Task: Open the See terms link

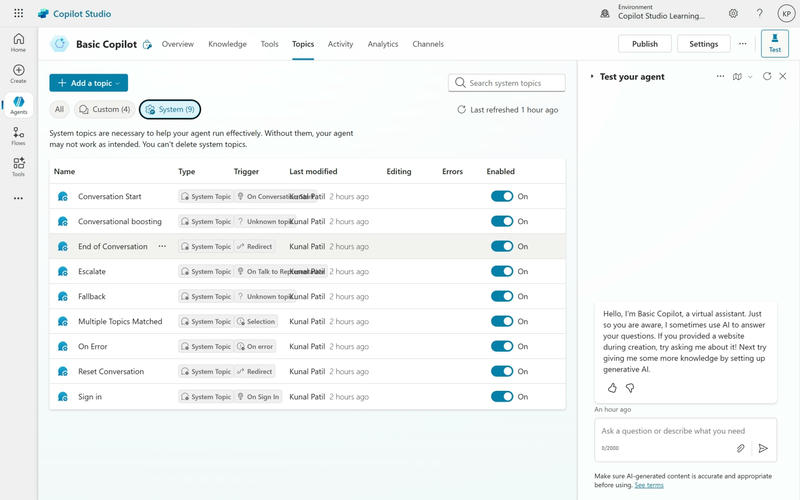Action: coord(648,485)
